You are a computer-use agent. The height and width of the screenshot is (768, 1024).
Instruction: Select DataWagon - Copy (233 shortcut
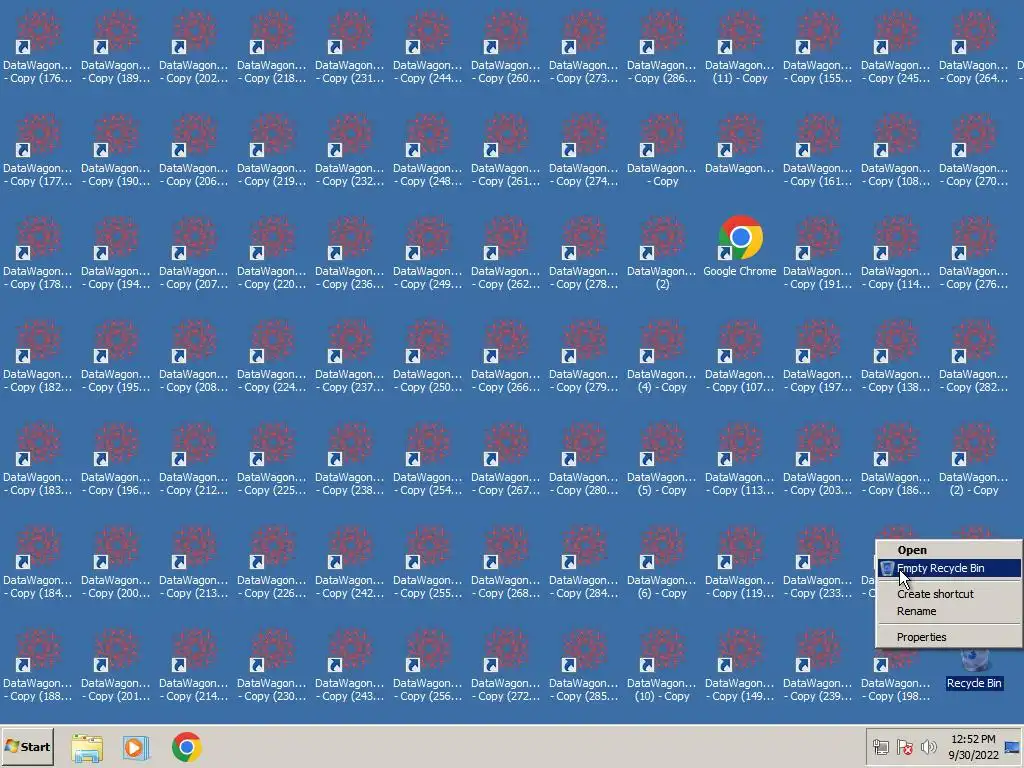click(x=818, y=563)
